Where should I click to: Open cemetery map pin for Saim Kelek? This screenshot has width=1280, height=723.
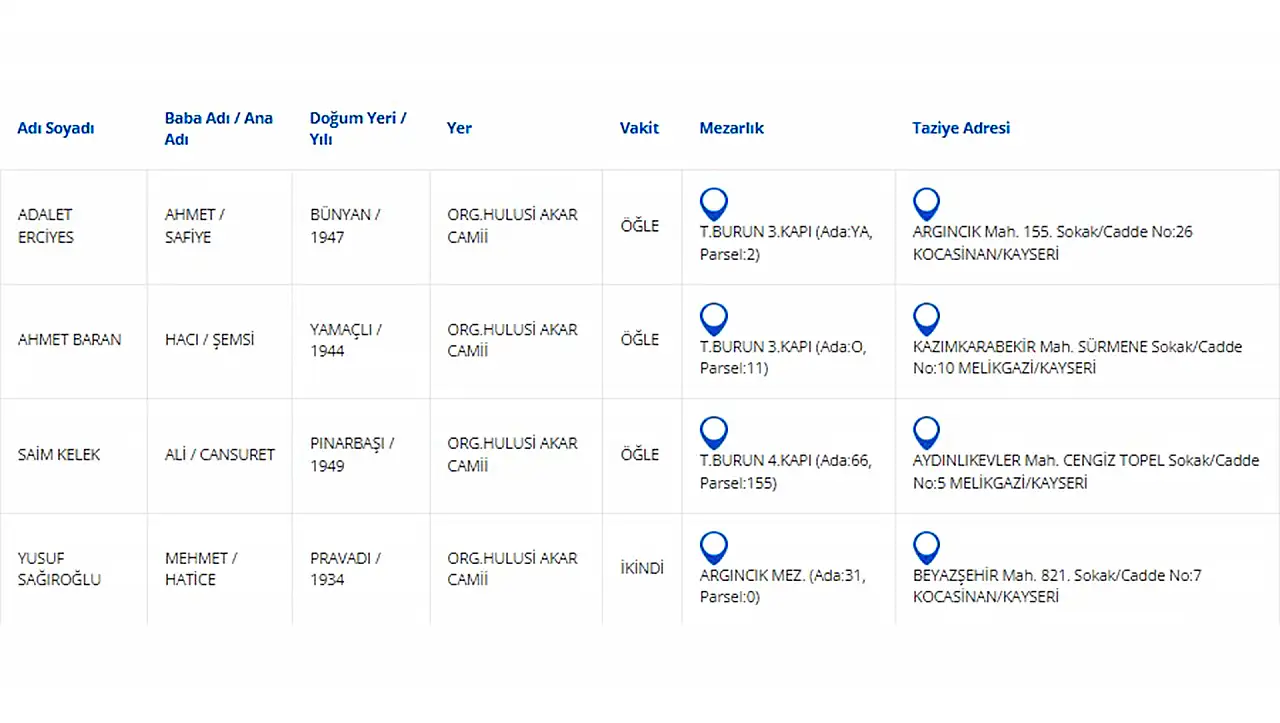pos(713,433)
